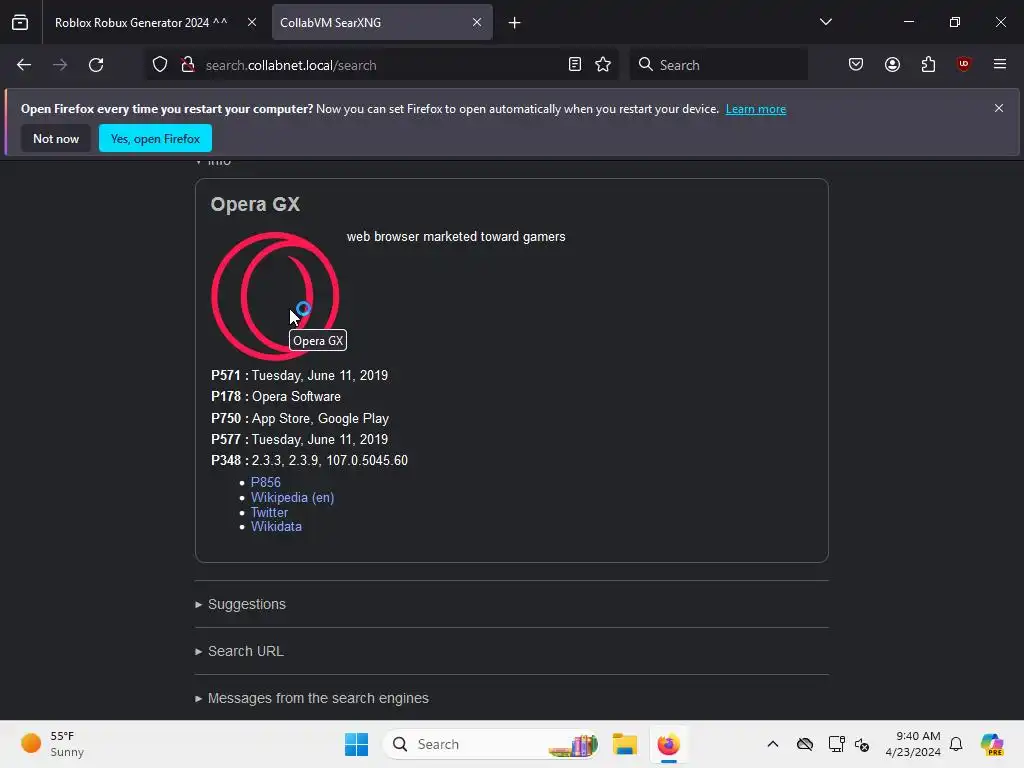This screenshot has width=1024, height=768.
Task: Open the clock showing 9:40 AM
Action: coord(912,744)
